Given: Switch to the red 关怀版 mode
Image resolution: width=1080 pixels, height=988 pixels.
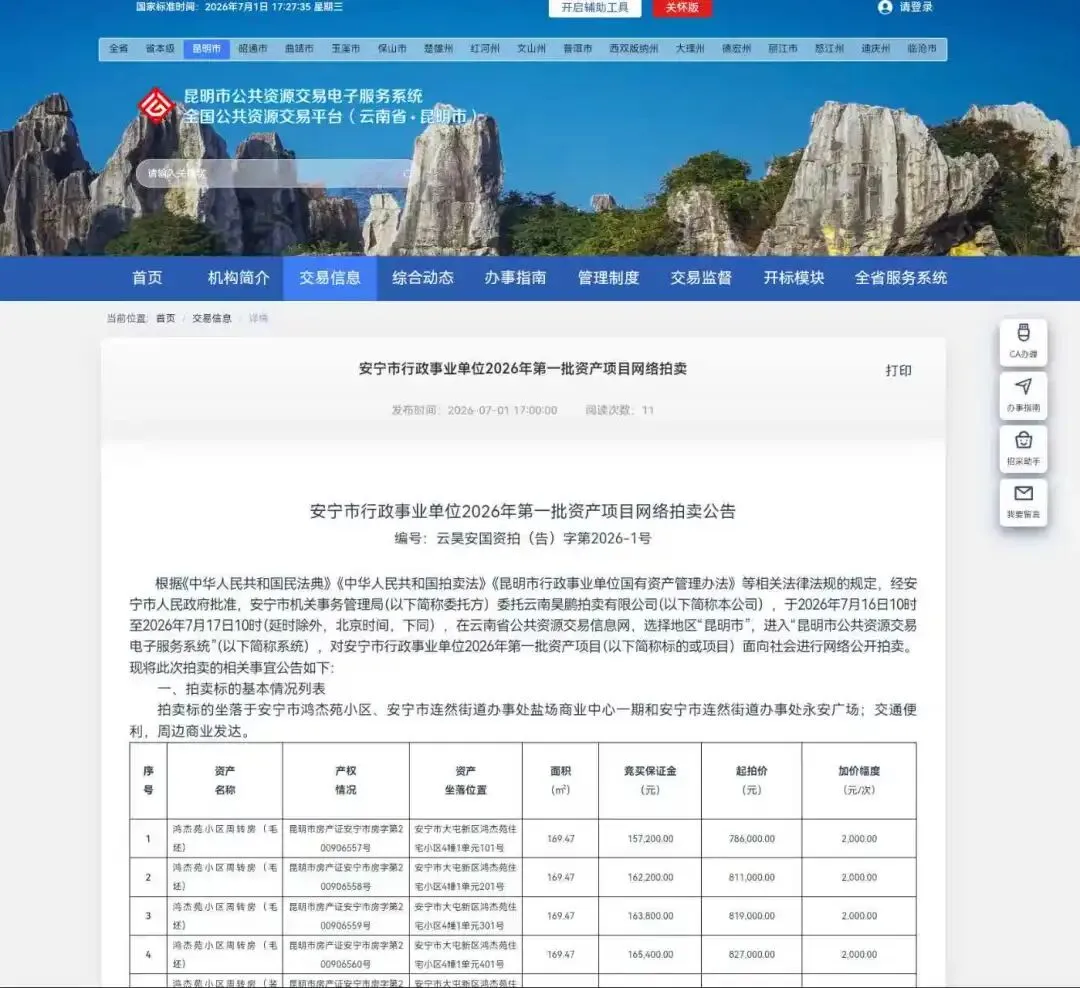Looking at the screenshot, I should click(x=682, y=8).
